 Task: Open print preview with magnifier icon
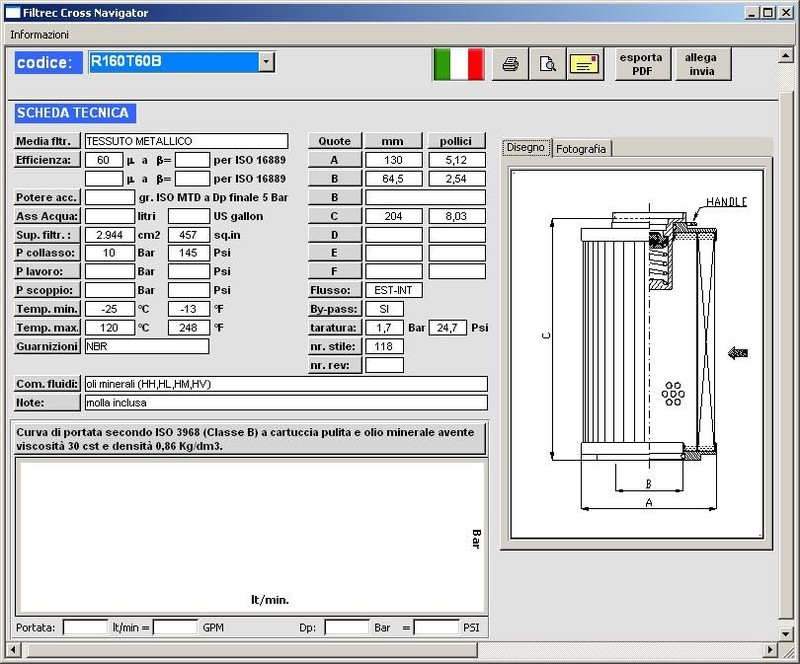point(547,64)
